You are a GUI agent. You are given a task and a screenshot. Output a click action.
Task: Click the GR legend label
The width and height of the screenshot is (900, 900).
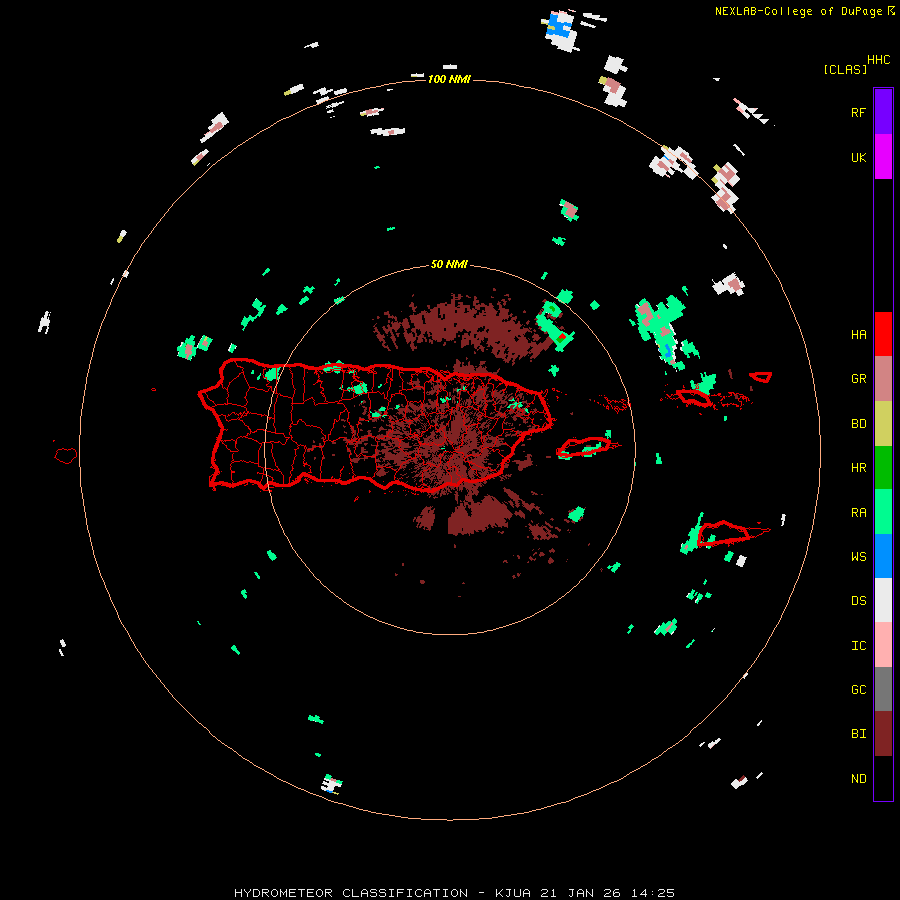pos(858,378)
